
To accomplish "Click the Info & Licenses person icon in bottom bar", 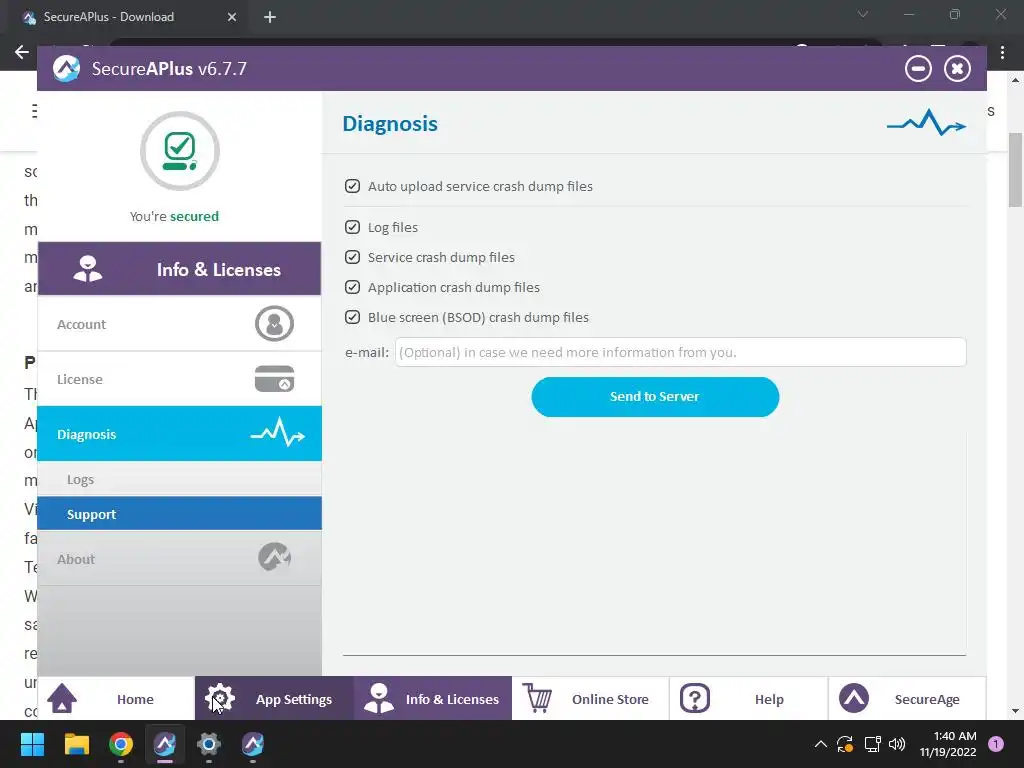I will pos(379,698).
